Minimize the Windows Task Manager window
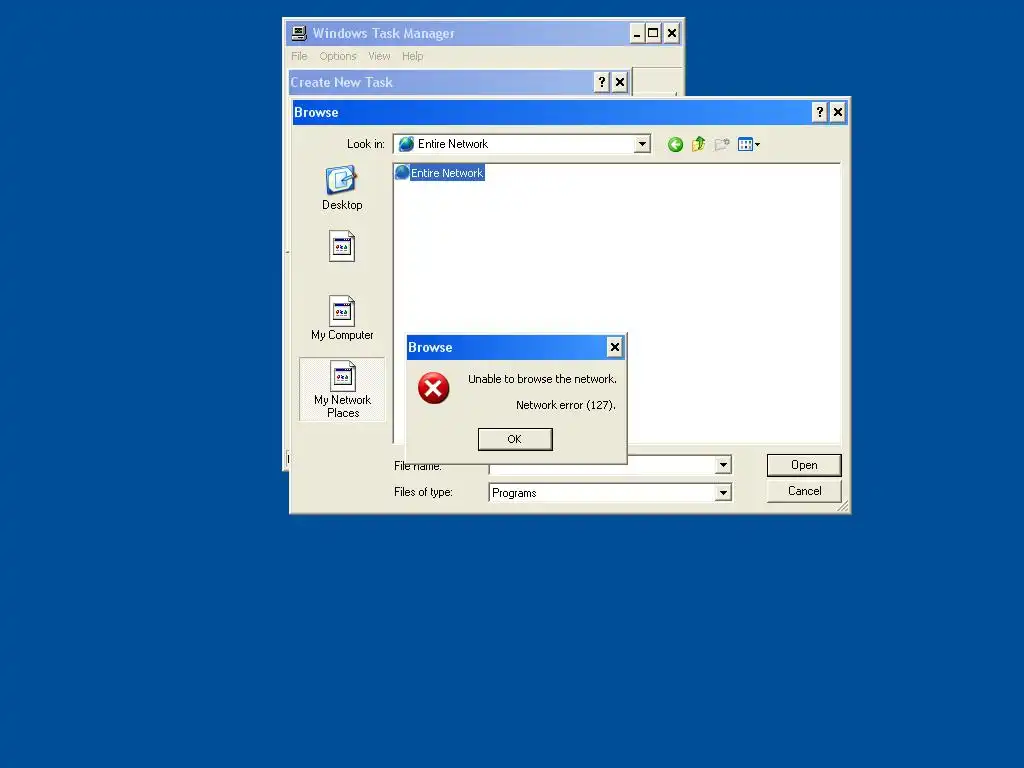This screenshot has width=1024, height=768. click(x=637, y=33)
